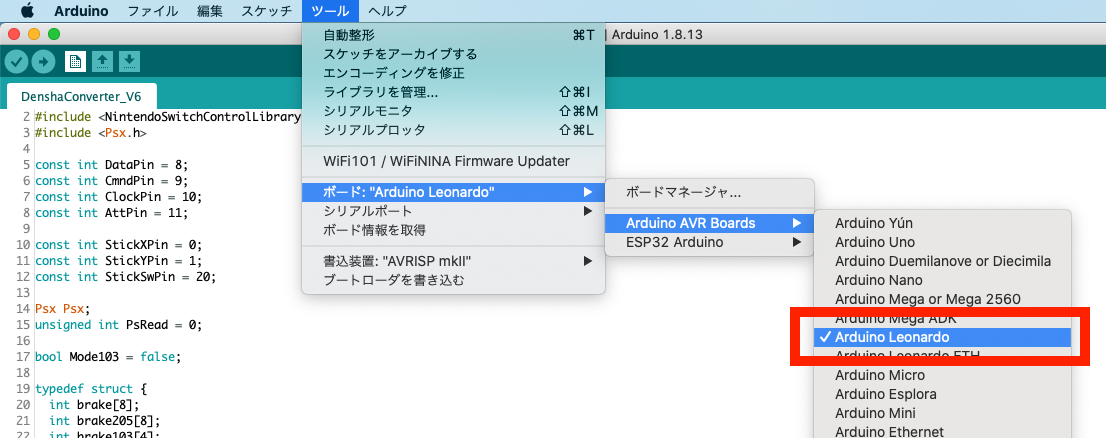Click the Open sketch up-arrow icon
The width and height of the screenshot is (1106, 438).
[x=102, y=61]
